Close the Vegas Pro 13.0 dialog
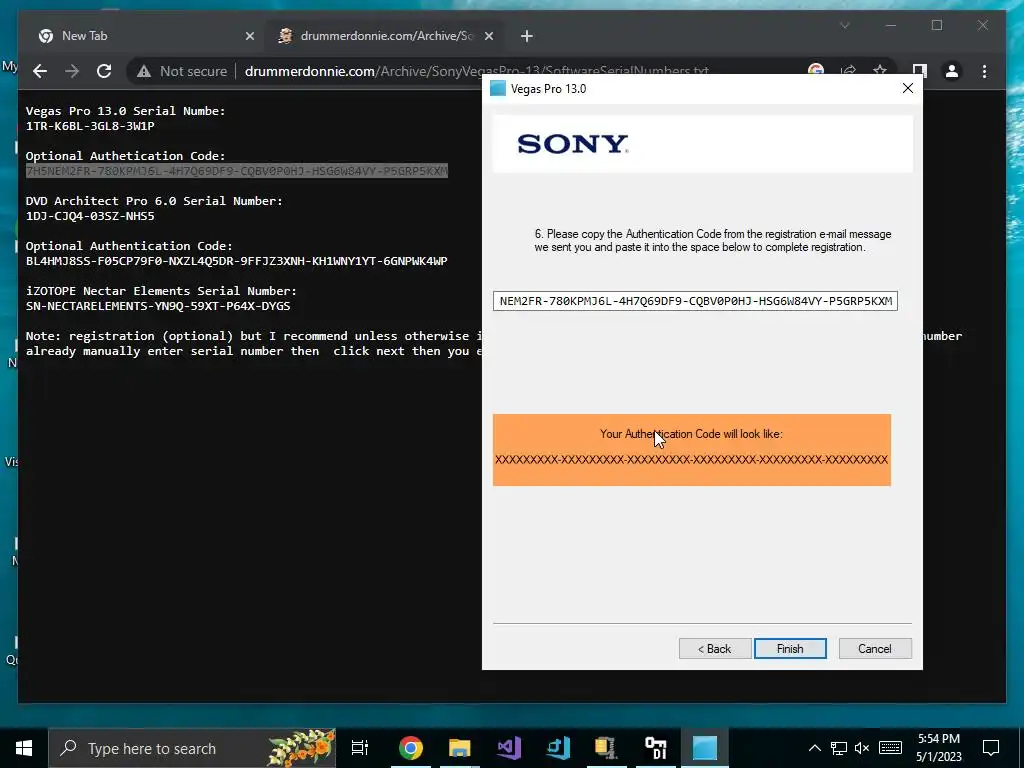This screenshot has width=1024, height=768. point(907,88)
